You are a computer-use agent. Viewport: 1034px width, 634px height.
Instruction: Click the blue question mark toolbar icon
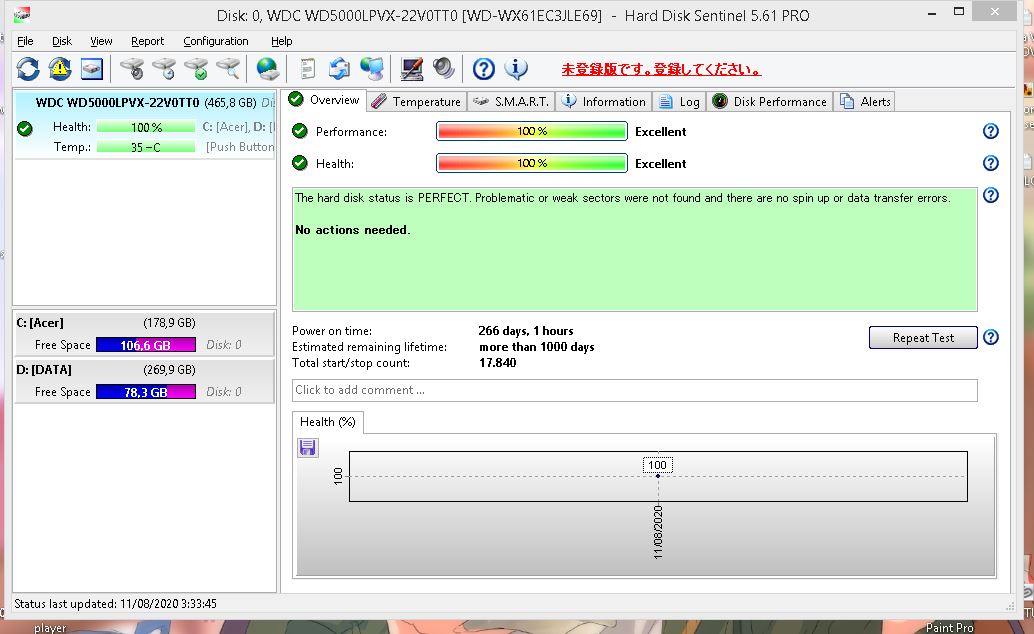pyautogui.click(x=483, y=69)
